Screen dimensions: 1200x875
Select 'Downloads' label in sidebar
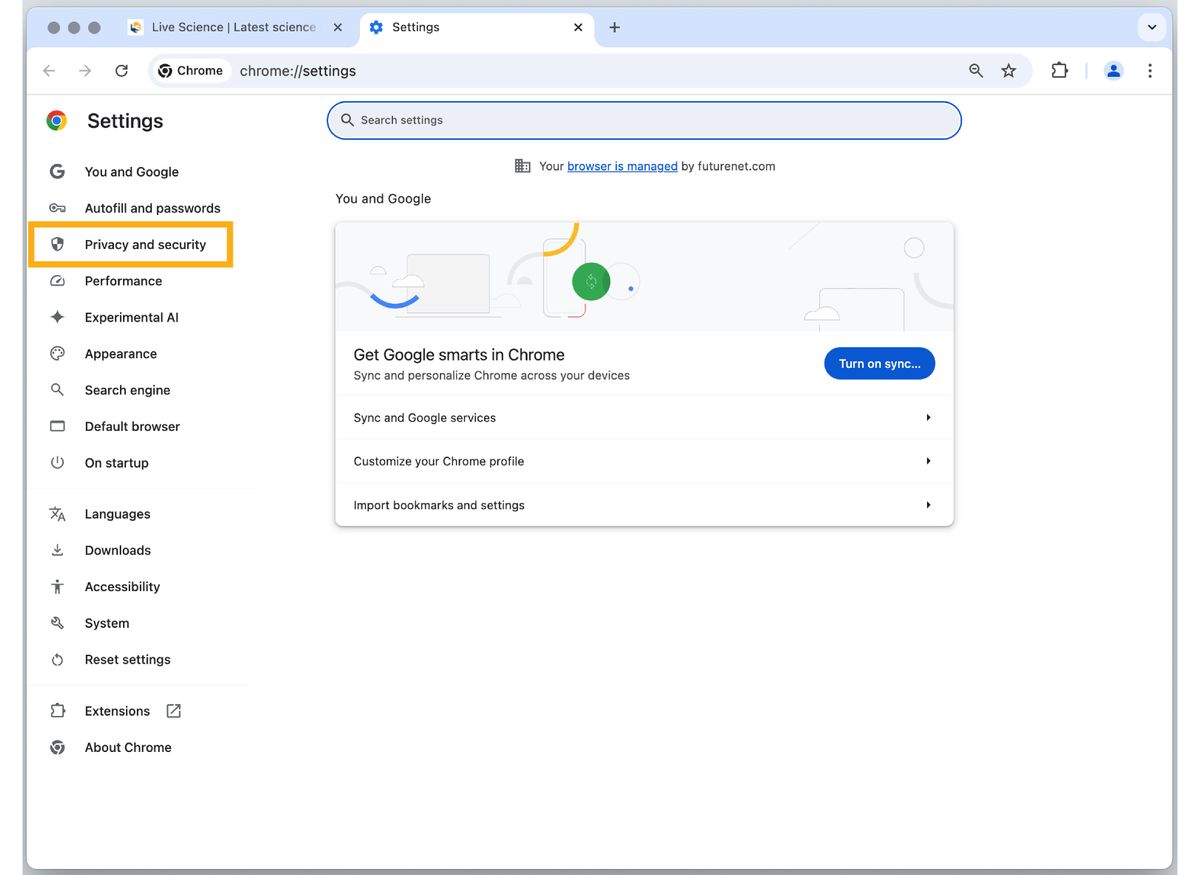pyautogui.click(x=117, y=550)
